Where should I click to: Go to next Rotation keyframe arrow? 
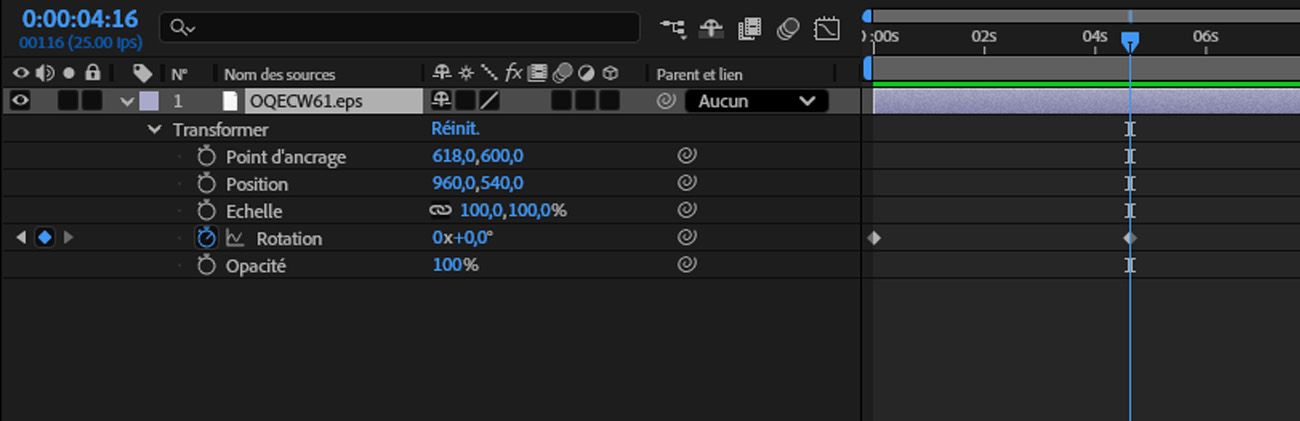[x=68, y=238]
